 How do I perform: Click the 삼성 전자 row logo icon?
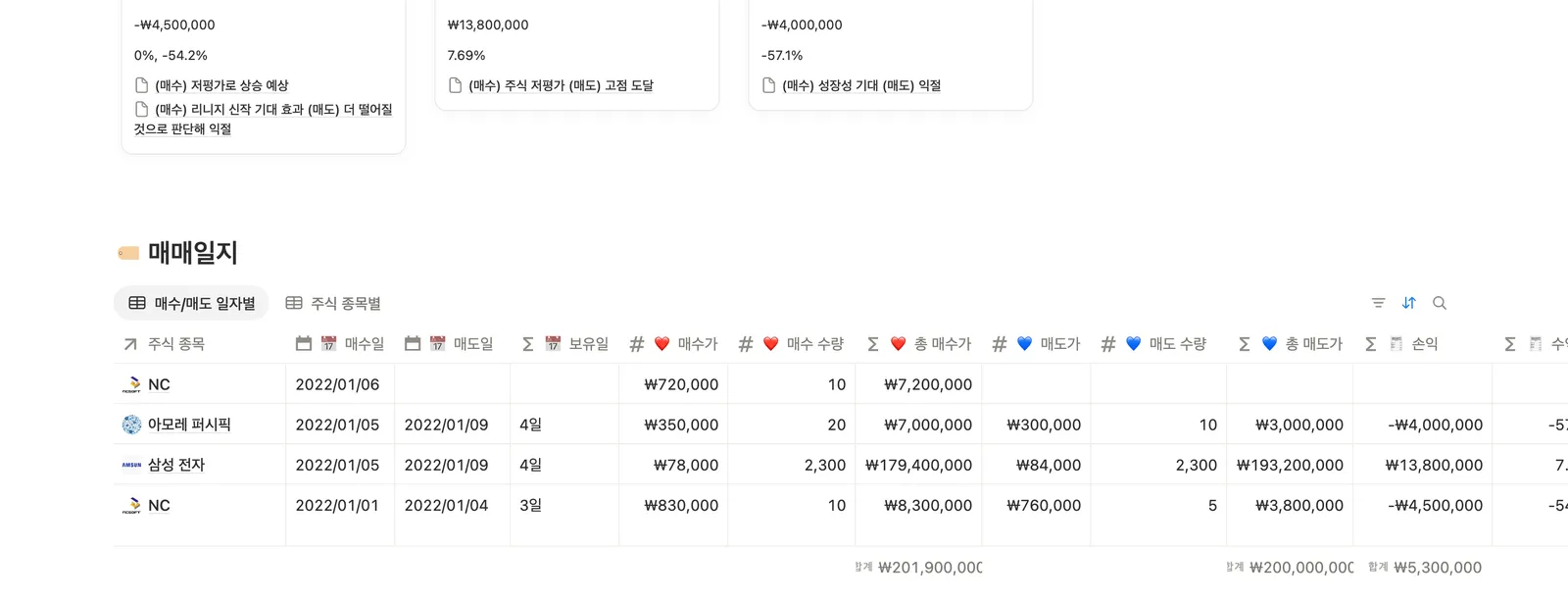131,465
